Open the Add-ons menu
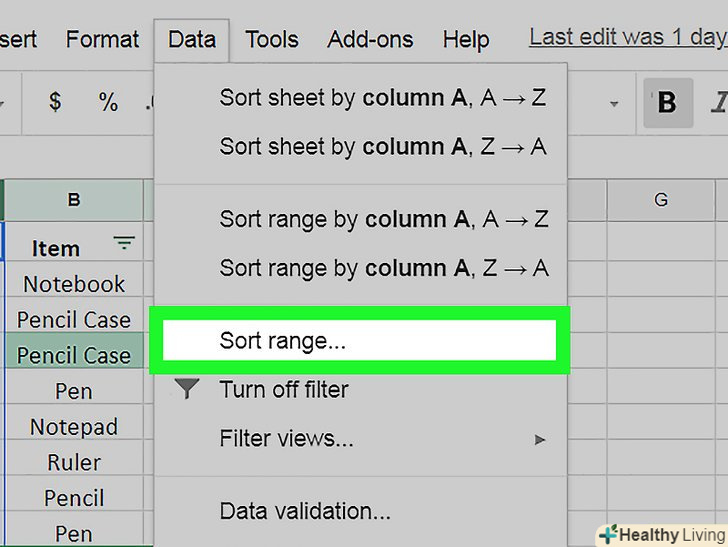This screenshot has width=728, height=547. (370, 40)
